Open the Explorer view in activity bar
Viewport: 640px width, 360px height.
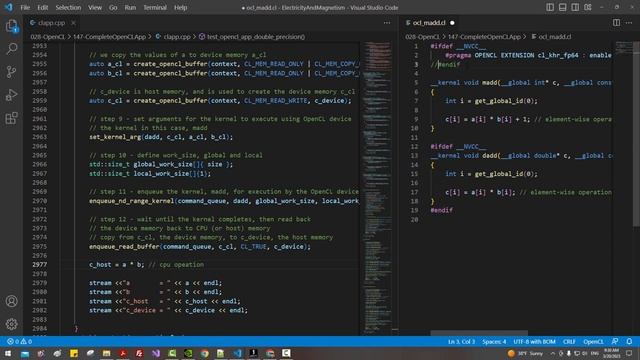pyautogui.click(x=11, y=27)
